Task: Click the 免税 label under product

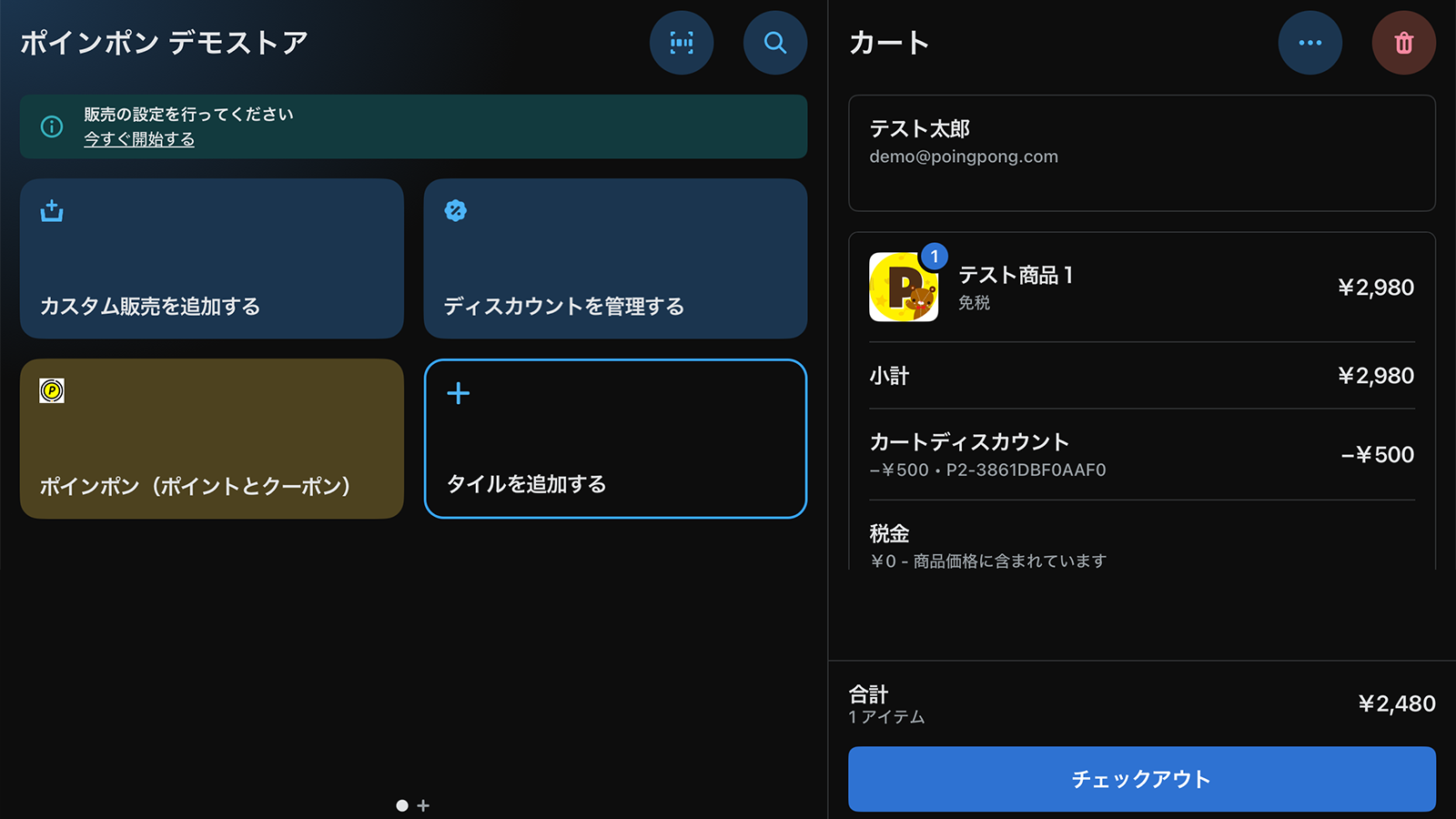Action: click(x=974, y=303)
